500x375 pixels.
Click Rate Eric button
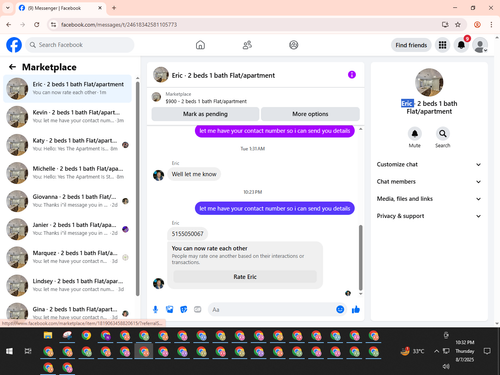(x=245, y=277)
